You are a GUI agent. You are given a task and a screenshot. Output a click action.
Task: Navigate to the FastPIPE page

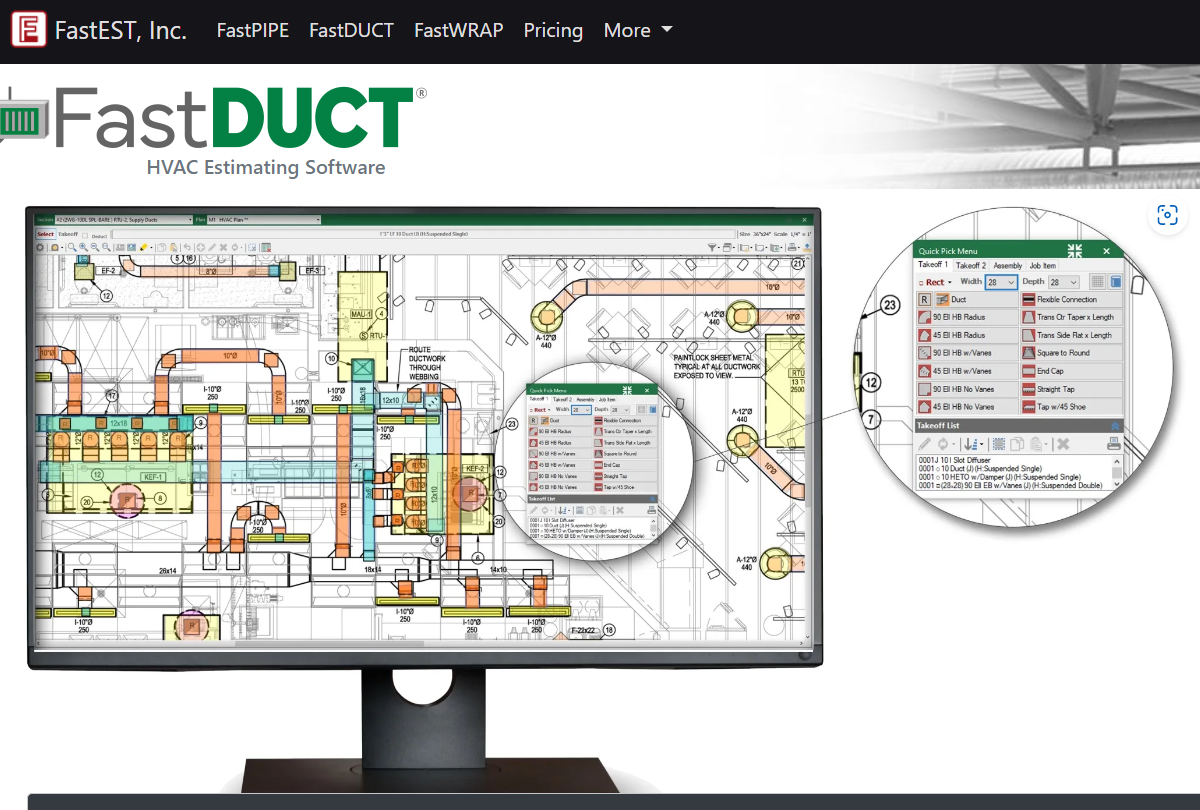(253, 30)
